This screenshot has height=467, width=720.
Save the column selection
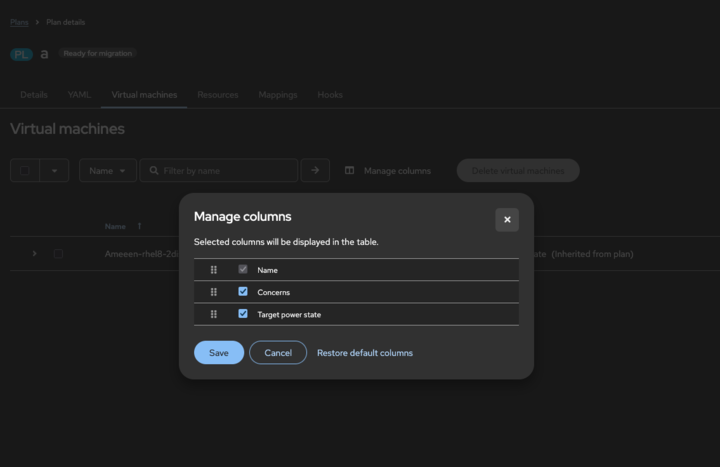pyautogui.click(x=219, y=353)
